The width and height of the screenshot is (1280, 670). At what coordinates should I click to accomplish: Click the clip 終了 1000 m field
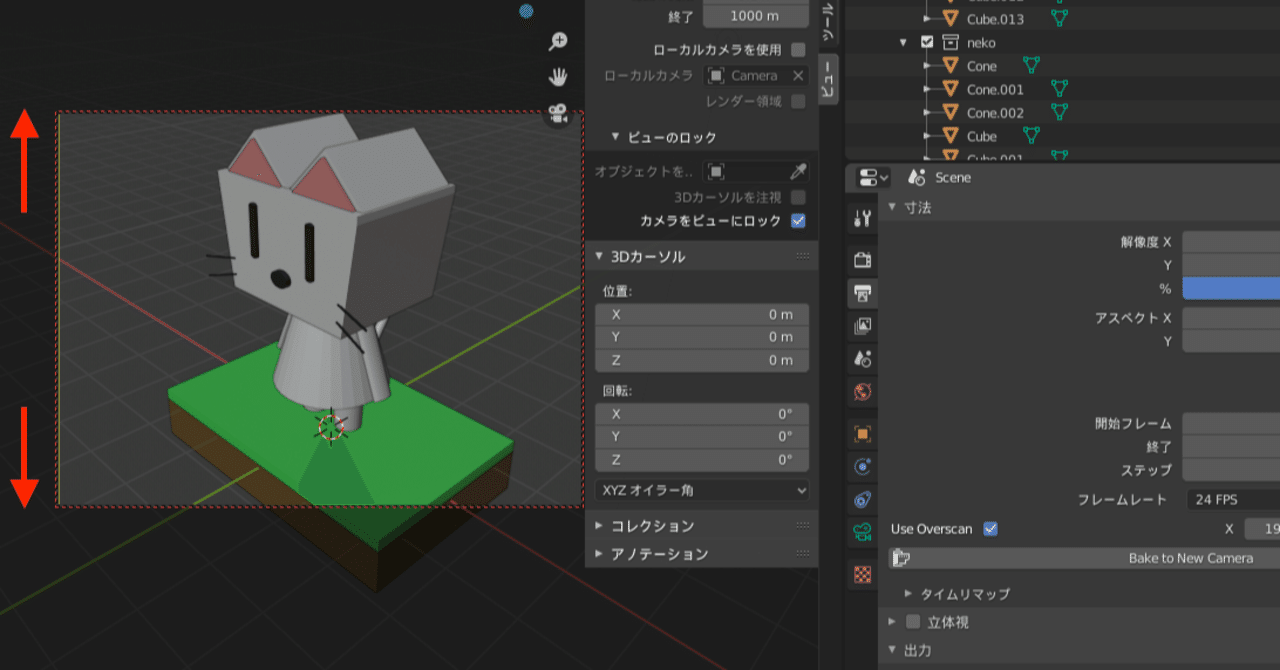[x=755, y=16]
